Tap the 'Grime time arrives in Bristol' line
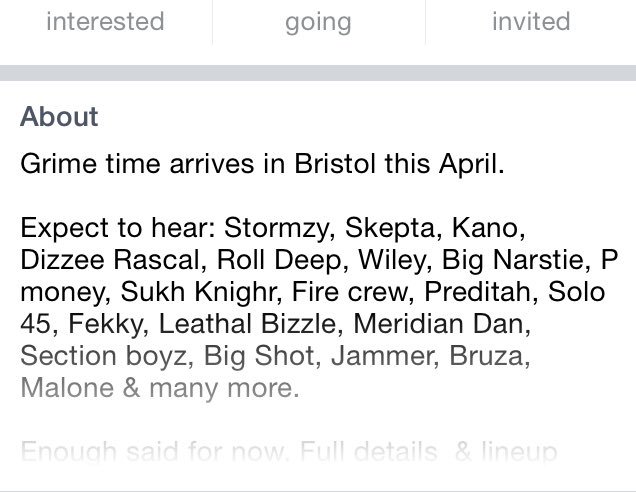The image size is (636, 492). (262, 165)
